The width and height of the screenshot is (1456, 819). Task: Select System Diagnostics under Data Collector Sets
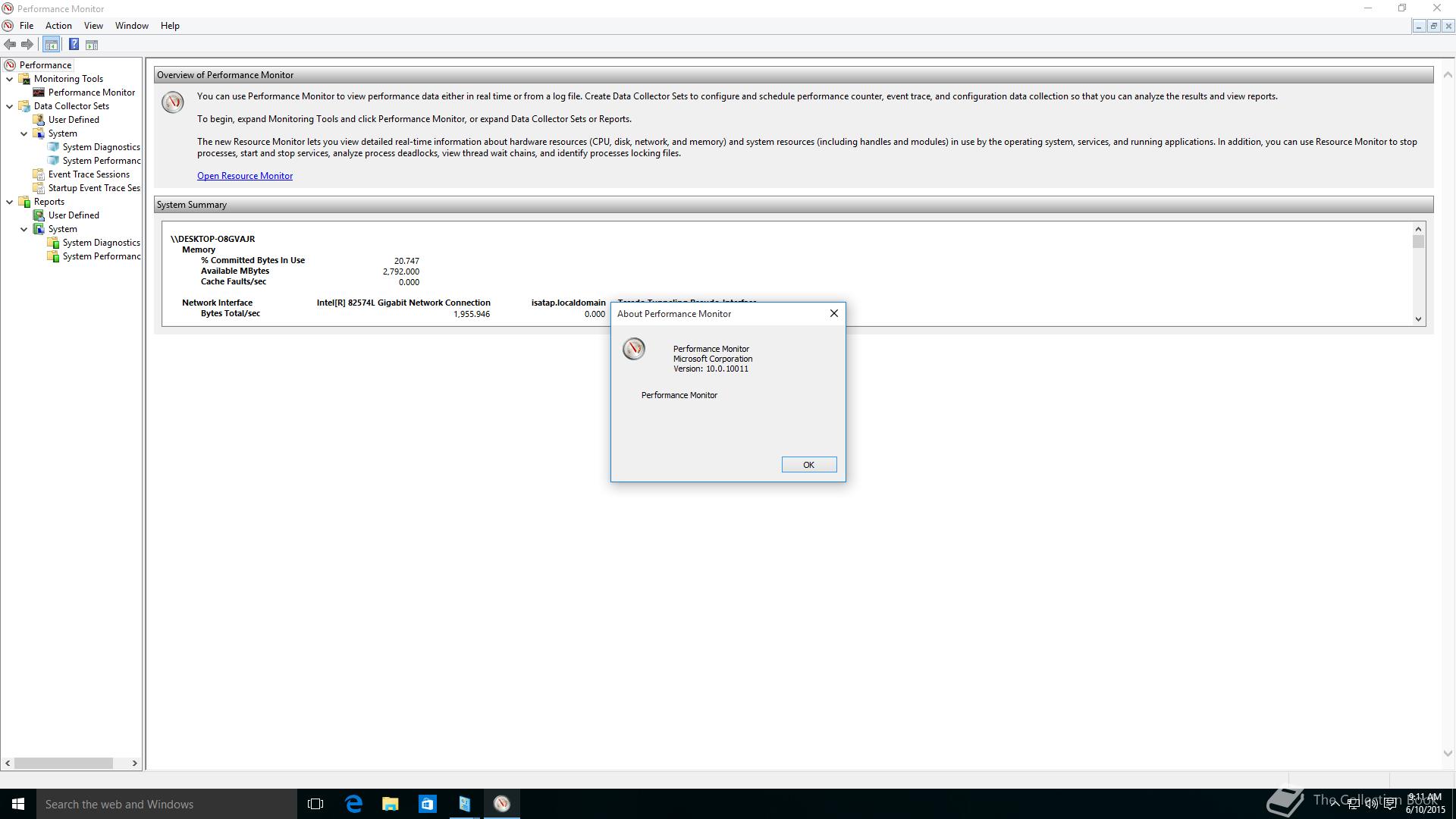(101, 147)
